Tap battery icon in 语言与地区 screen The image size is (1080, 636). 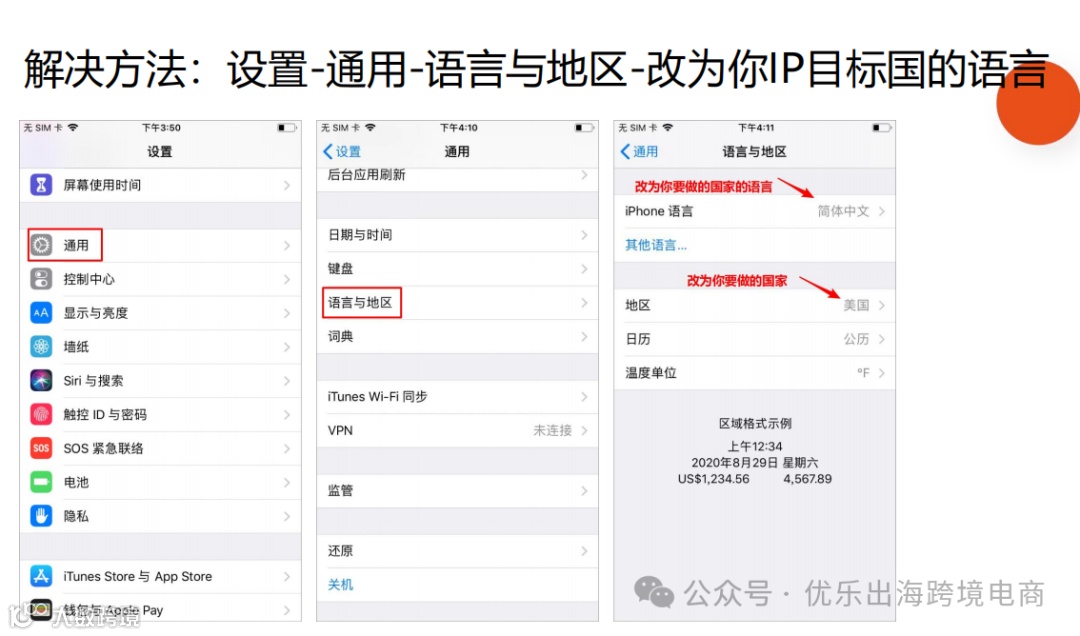882,127
